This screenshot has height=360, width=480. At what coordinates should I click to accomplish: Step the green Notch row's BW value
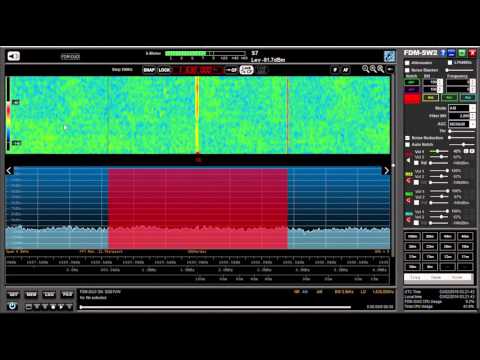pos(440,82)
